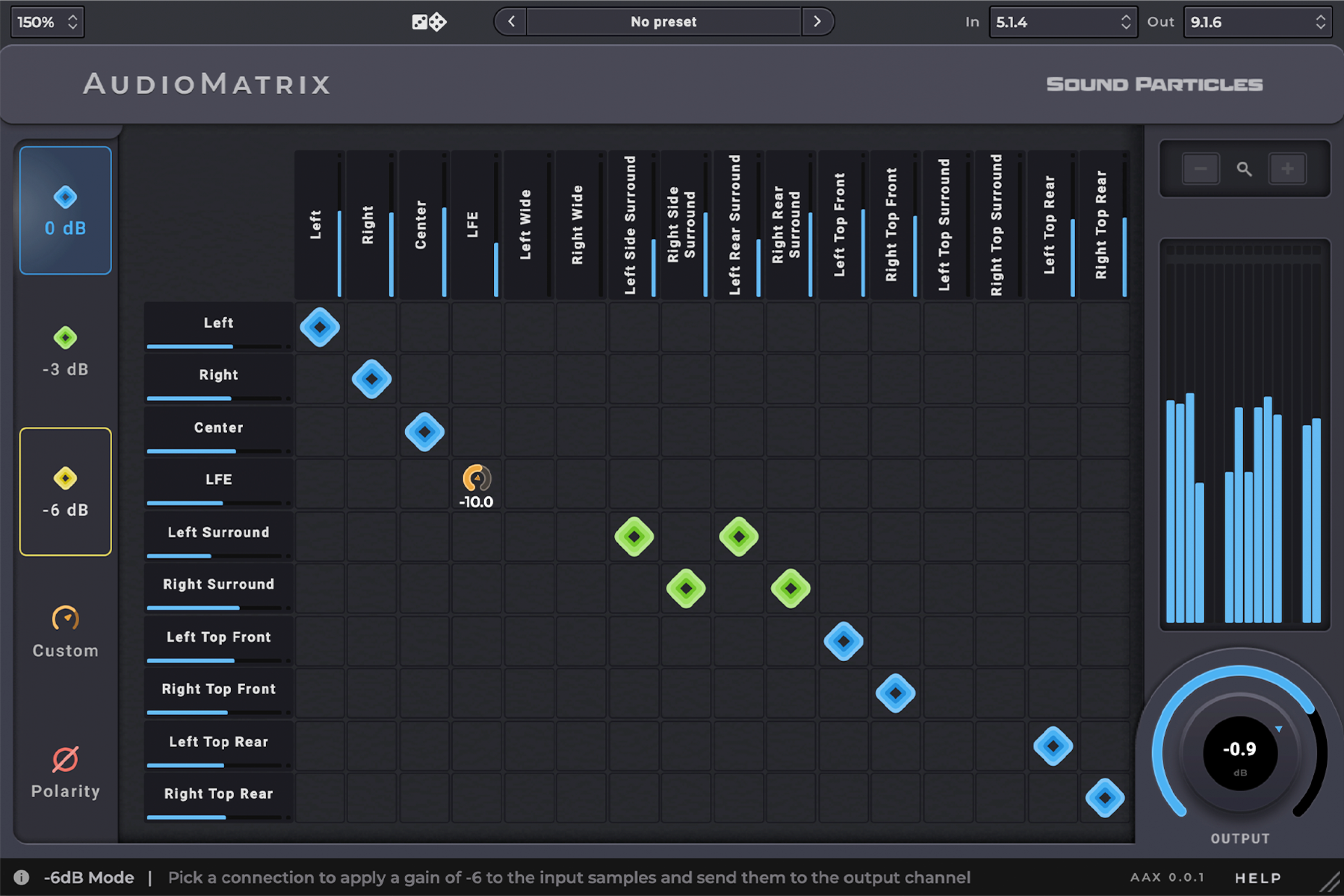The width and height of the screenshot is (1344, 896).
Task: Open the No preset menu
Action: tap(664, 22)
